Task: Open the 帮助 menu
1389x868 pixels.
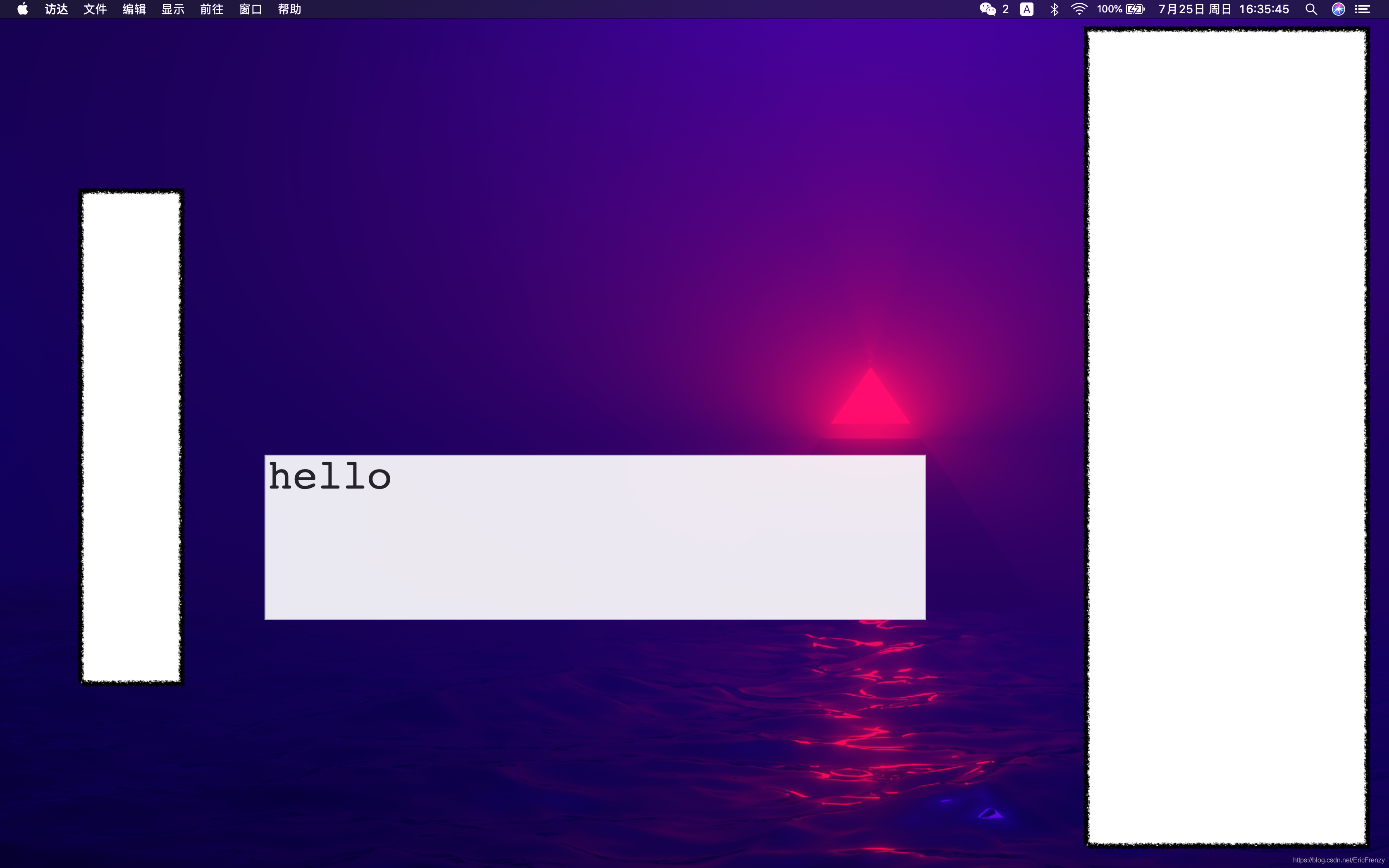Action: coord(290,9)
